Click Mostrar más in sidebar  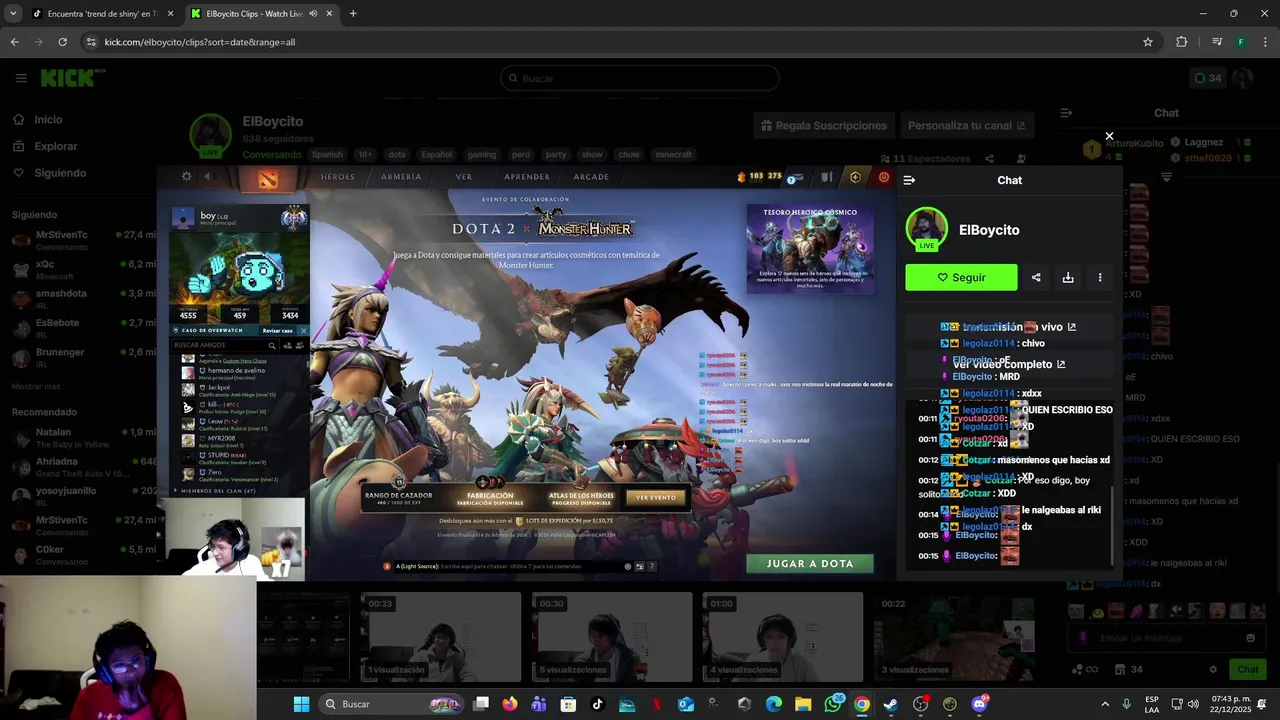[36, 386]
